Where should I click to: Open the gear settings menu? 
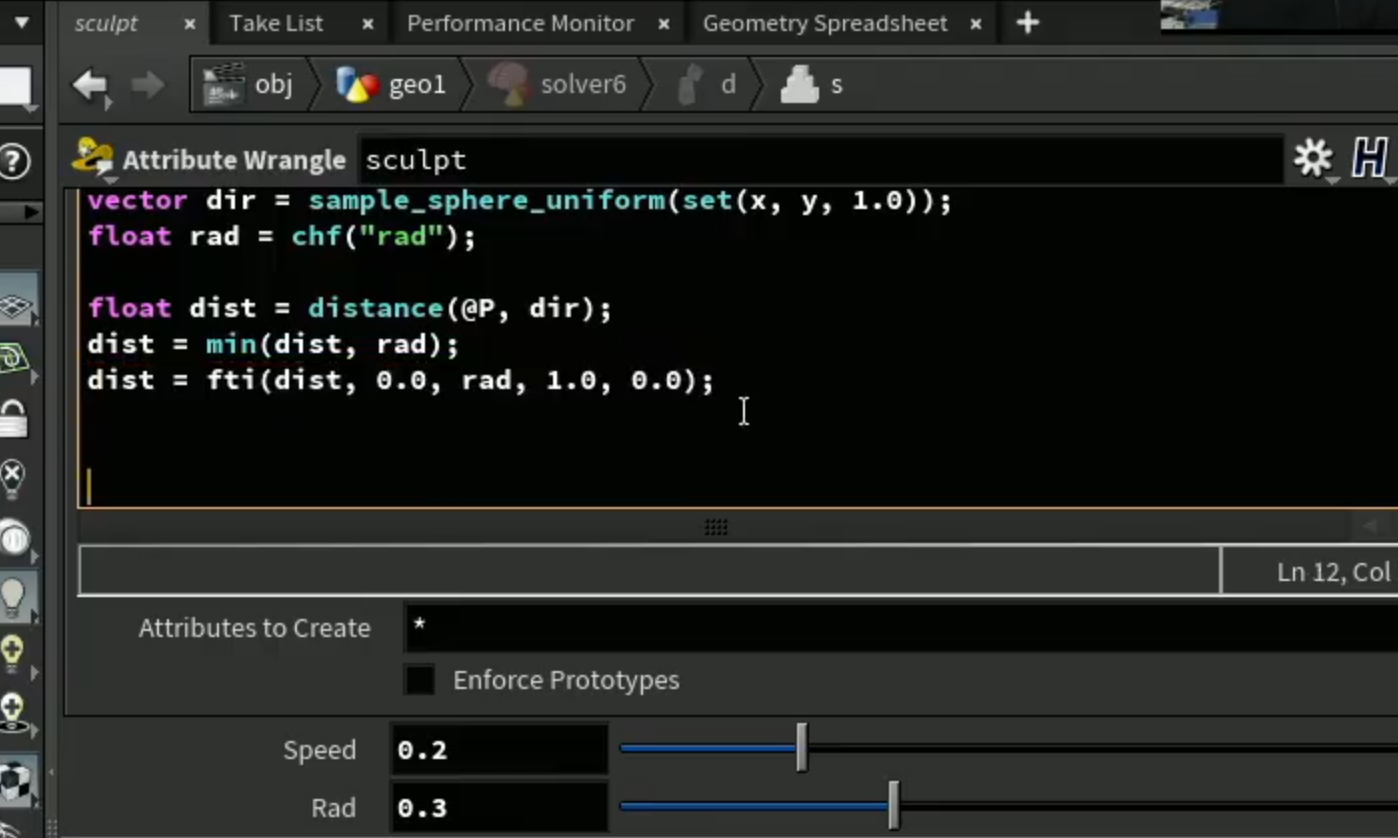(1313, 158)
